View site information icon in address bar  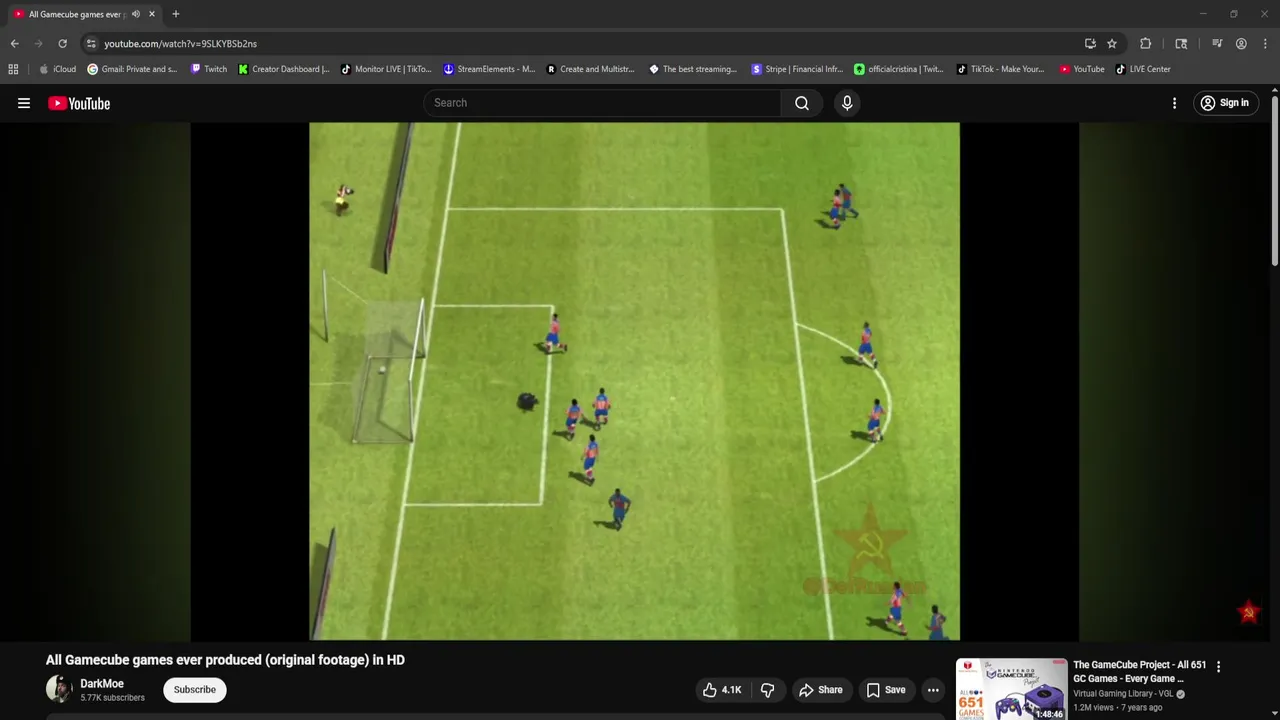point(91,44)
